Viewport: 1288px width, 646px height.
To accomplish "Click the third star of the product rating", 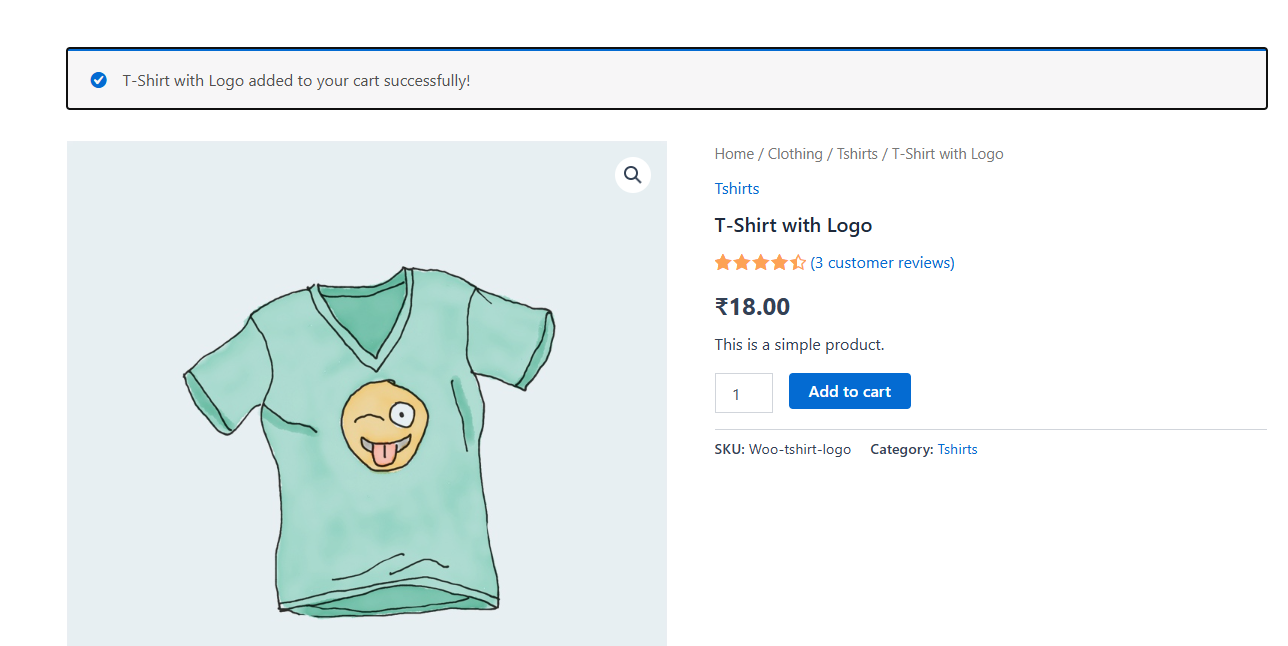I will tap(760, 262).
